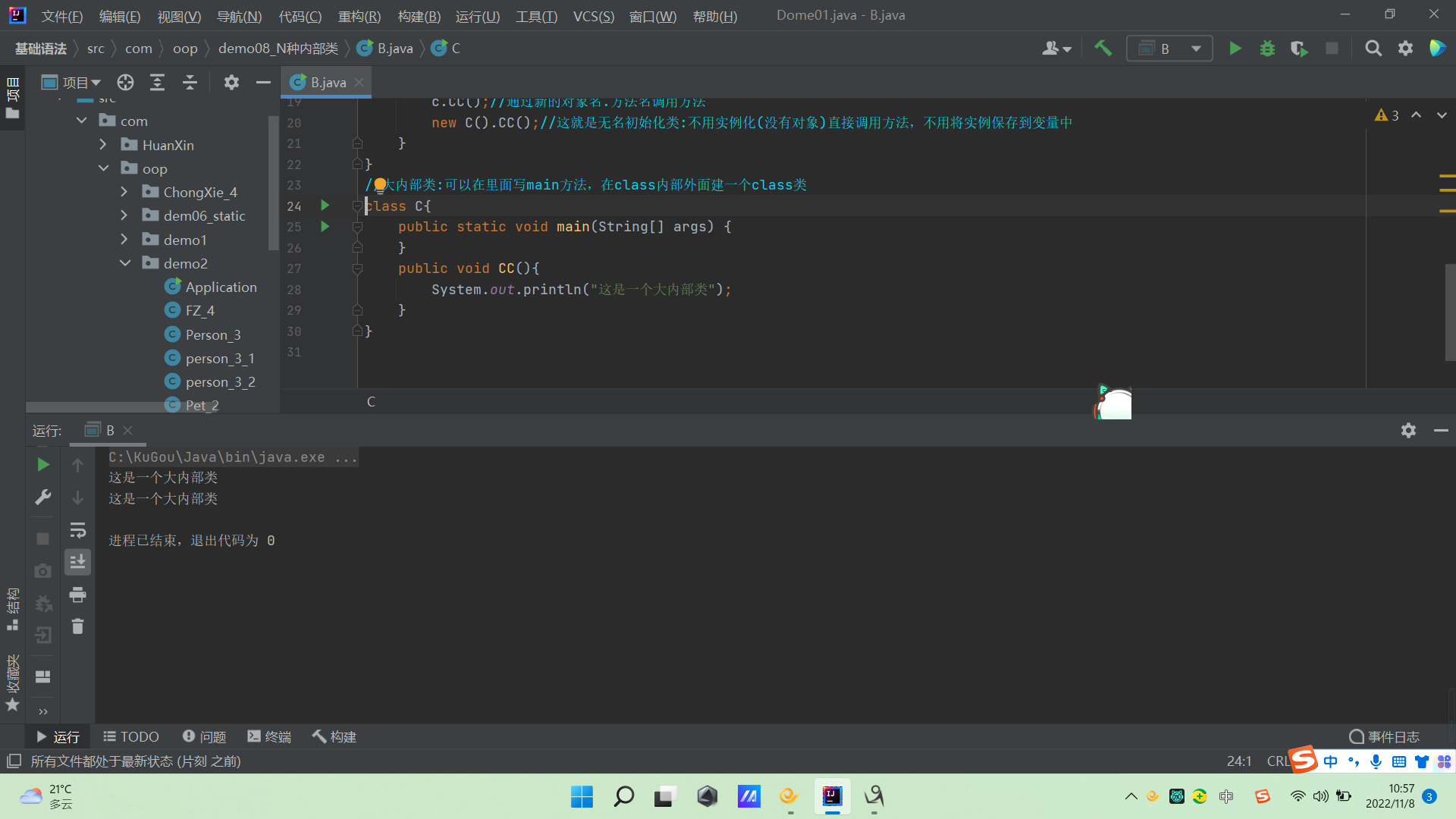1456x819 pixels.
Task: Clear console output with trash icon
Action: pos(77,626)
